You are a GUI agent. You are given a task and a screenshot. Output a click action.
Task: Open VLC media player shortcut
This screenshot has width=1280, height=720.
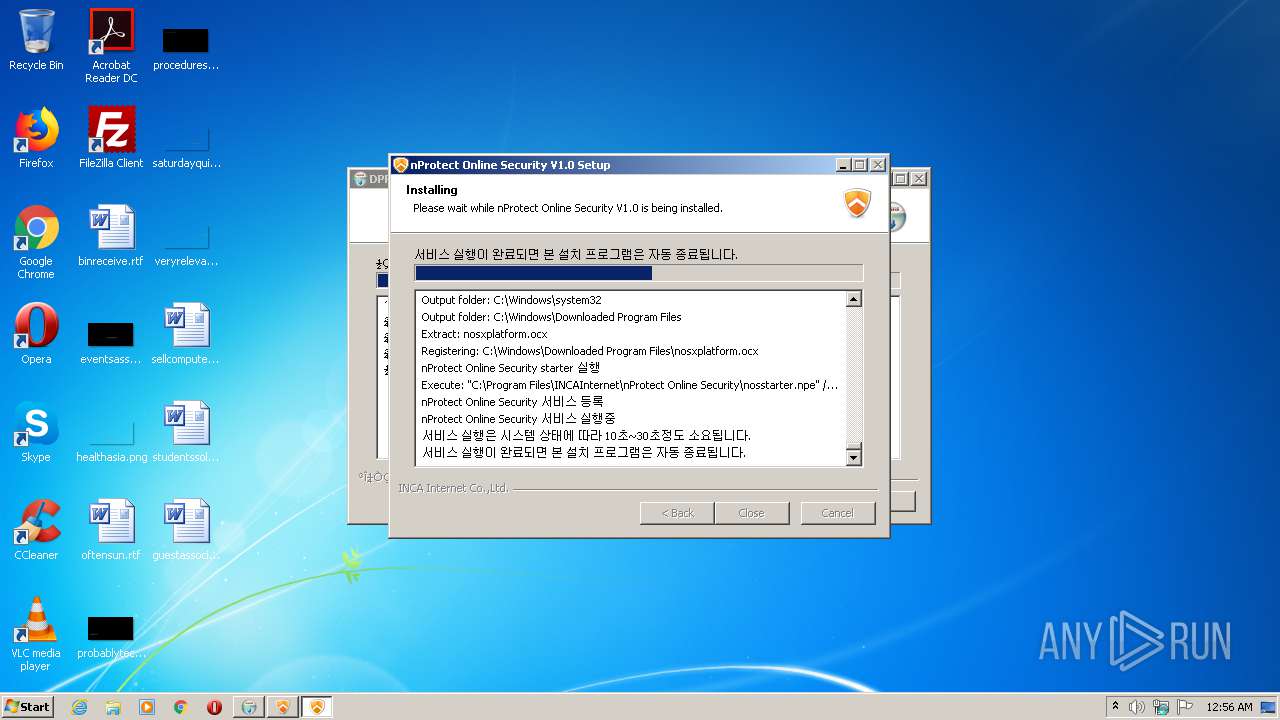36,634
